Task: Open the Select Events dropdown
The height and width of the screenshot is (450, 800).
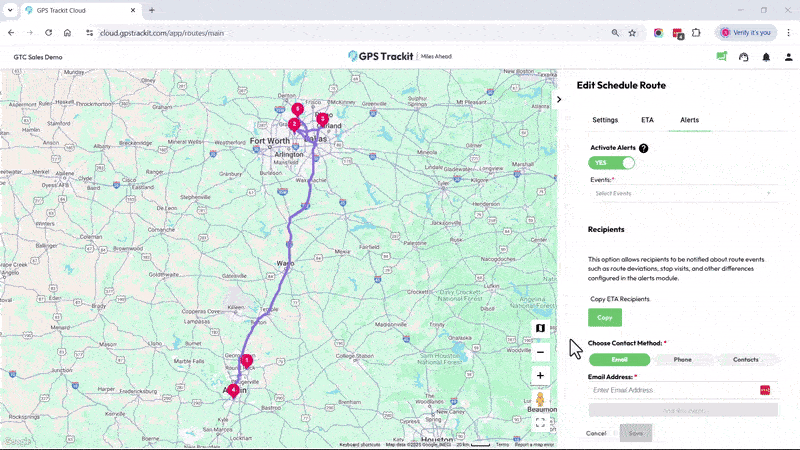Action: [683, 193]
